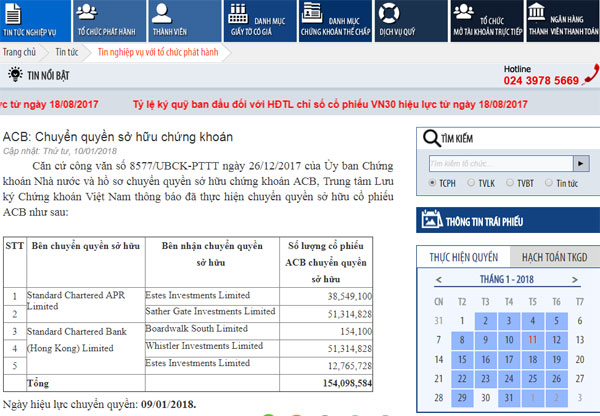The width and height of the screenshot is (600, 416).
Task: Select calendar day 2 of January
Action: (x=486, y=321)
